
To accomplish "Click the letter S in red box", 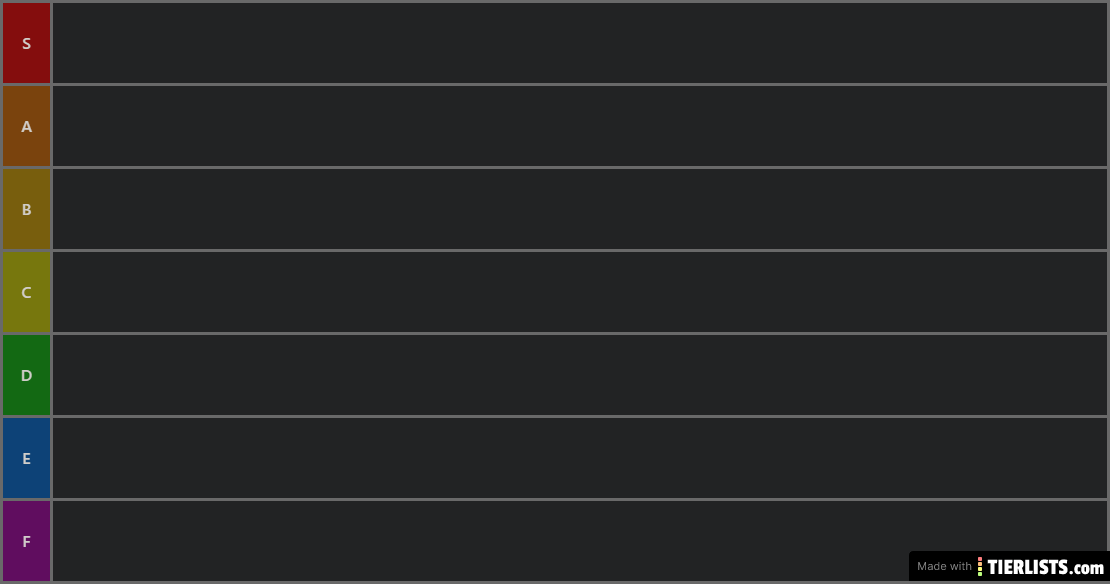I will (26, 43).
